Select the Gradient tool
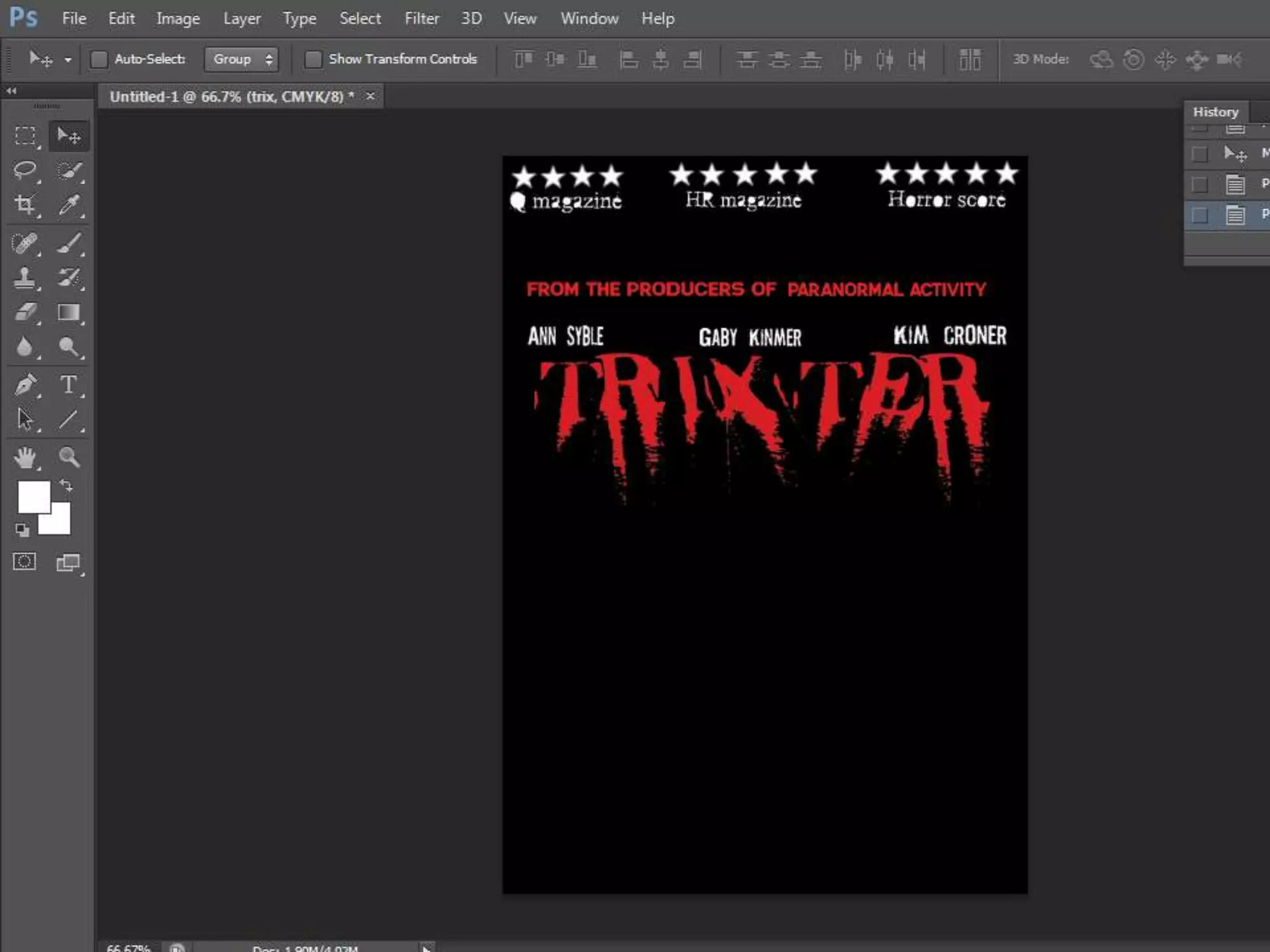The height and width of the screenshot is (952, 1270). coord(69,312)
